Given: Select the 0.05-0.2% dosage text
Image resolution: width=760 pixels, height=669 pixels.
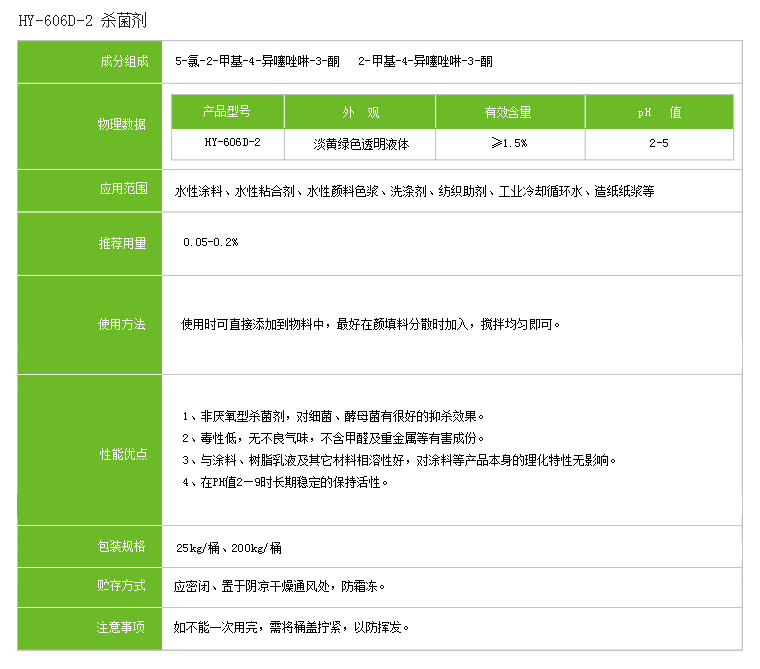Looking at the screenshot, I should (x=211, y=243).
